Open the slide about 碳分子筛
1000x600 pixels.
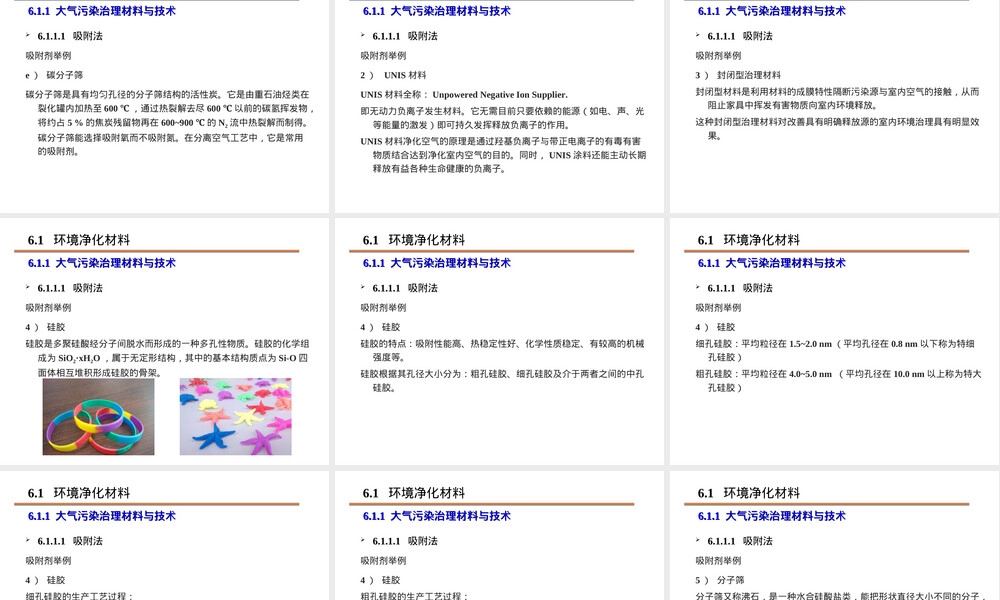pos(165,106)
